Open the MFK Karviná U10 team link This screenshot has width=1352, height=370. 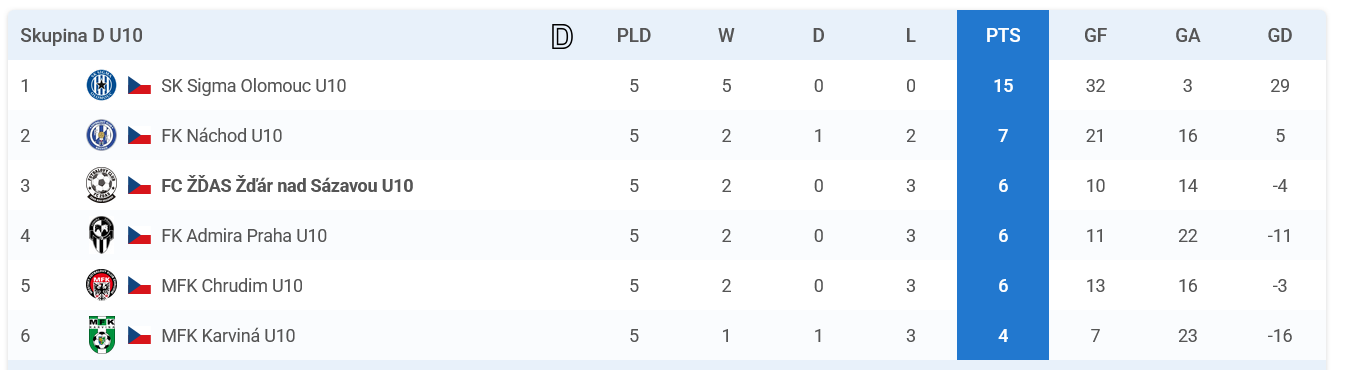click(228, 336)
